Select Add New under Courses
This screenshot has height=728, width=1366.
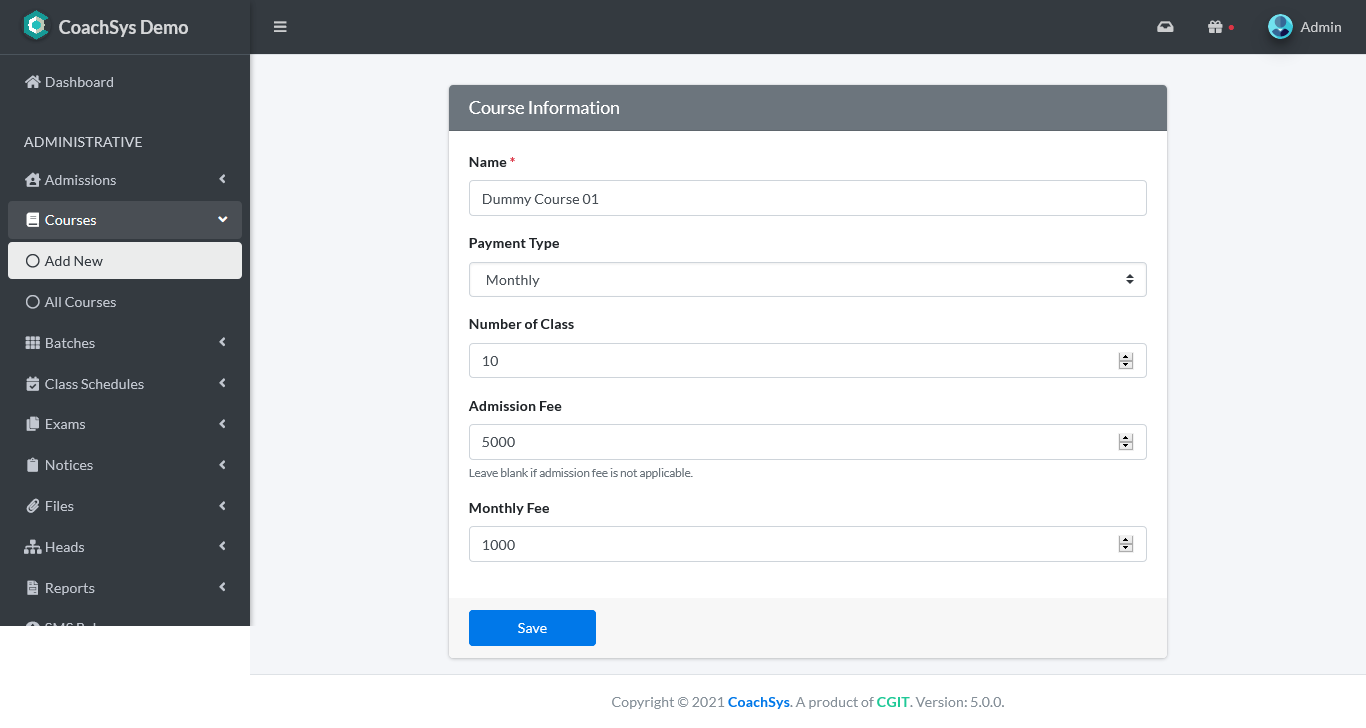(x=74, y=261)
